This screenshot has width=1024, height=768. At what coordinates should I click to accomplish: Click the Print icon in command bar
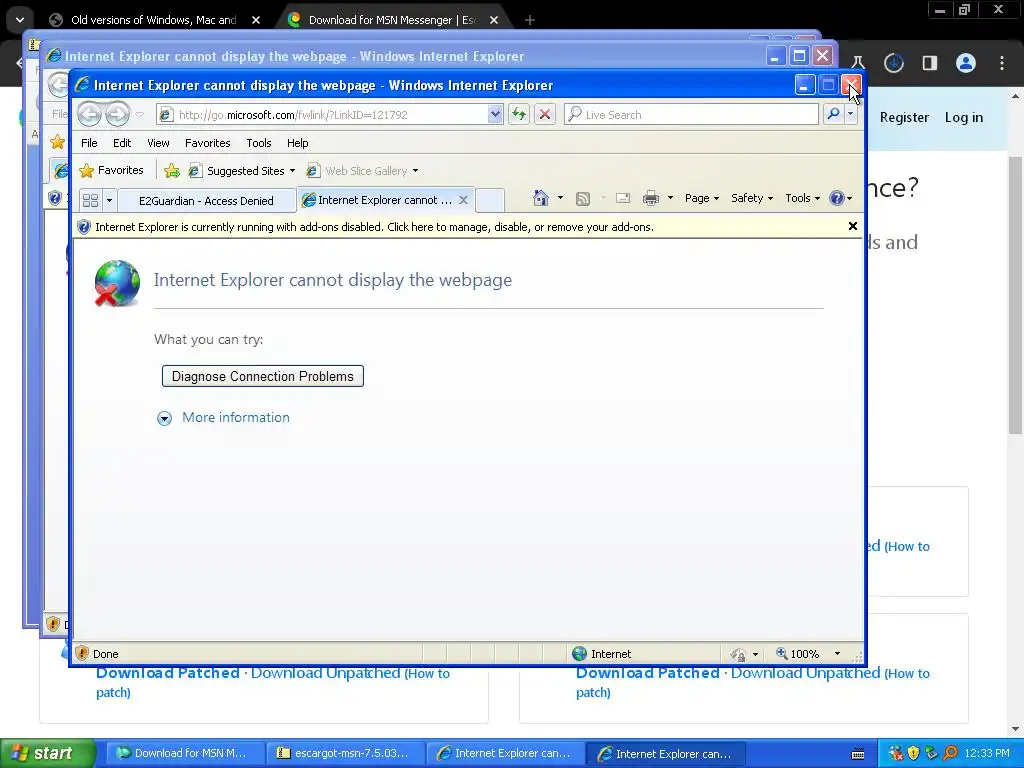point(650,198)
